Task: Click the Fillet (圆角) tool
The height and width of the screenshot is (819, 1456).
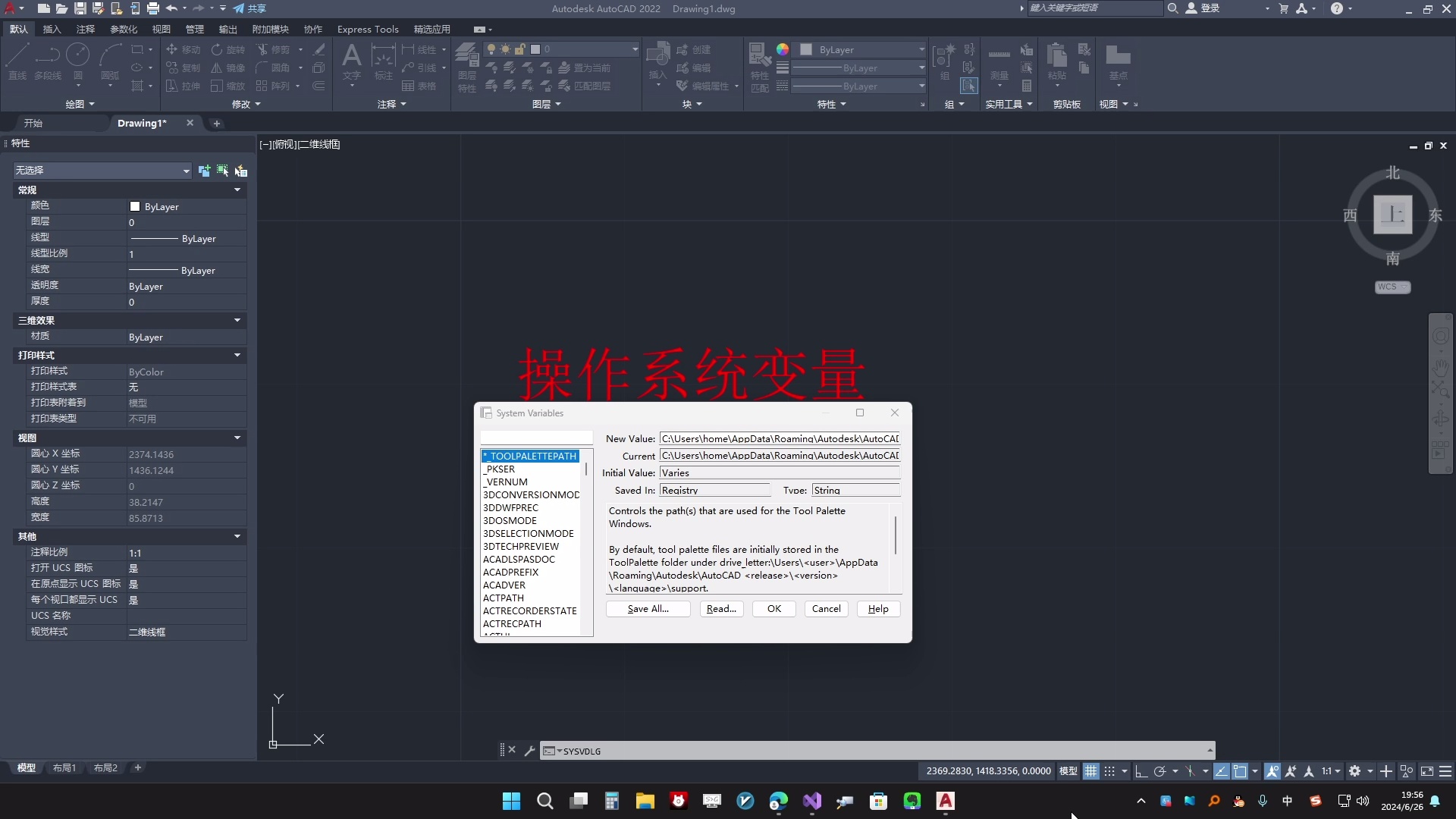Action: (274, 67)
